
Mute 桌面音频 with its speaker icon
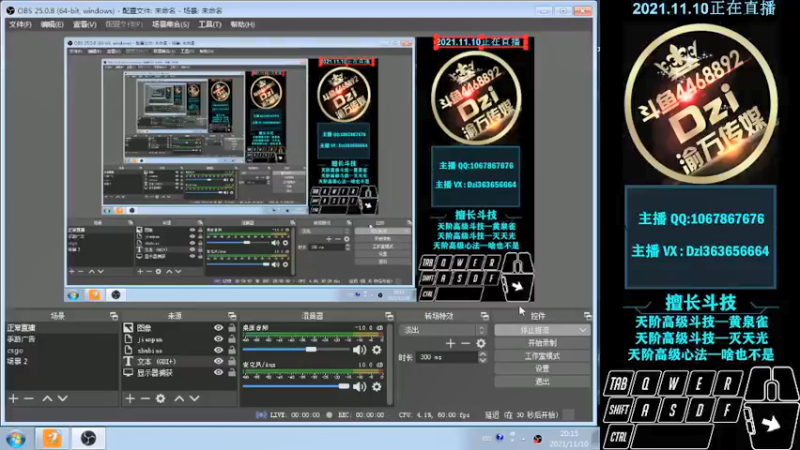click(x=360, y=350)
